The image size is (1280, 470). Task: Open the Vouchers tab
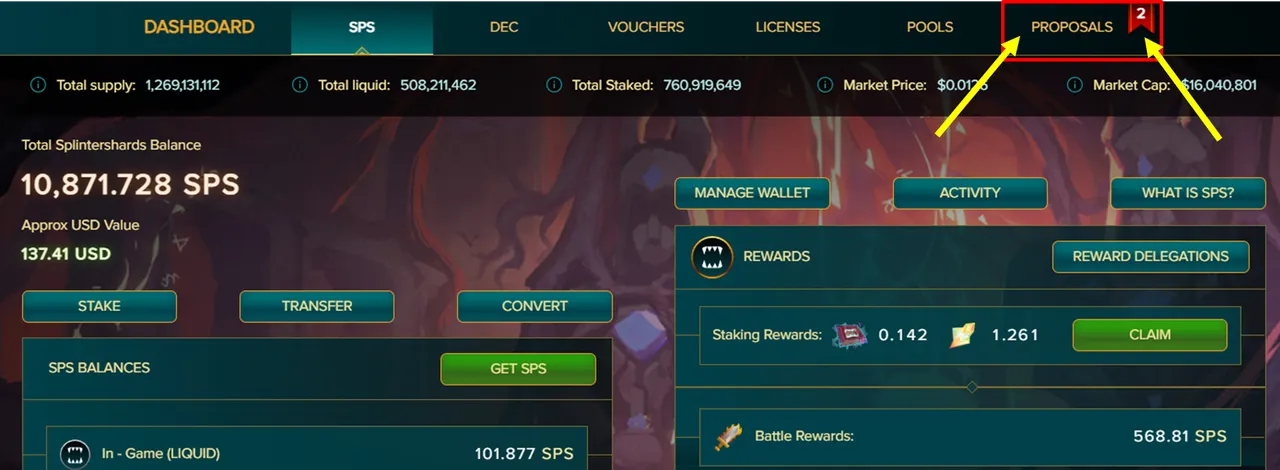(x=646, y=27)
